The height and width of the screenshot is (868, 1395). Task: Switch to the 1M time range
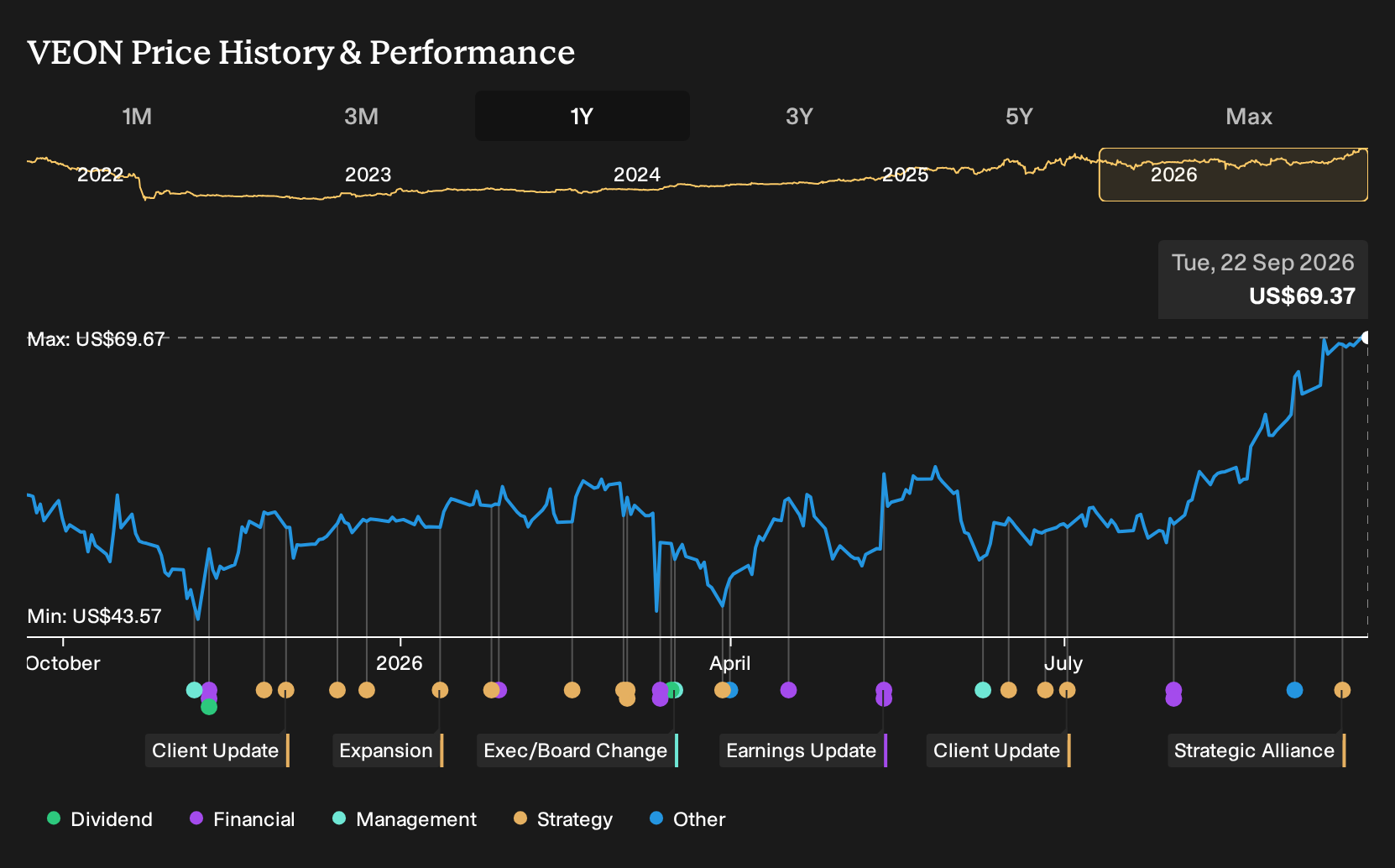coord(137,116)
